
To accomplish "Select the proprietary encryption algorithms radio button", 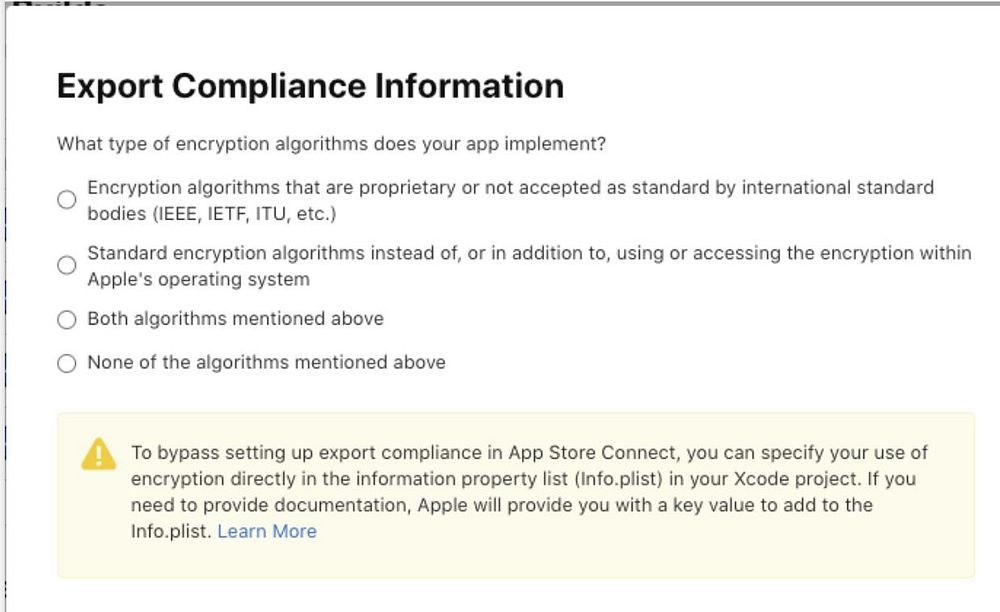I will (x=67, y=200).
